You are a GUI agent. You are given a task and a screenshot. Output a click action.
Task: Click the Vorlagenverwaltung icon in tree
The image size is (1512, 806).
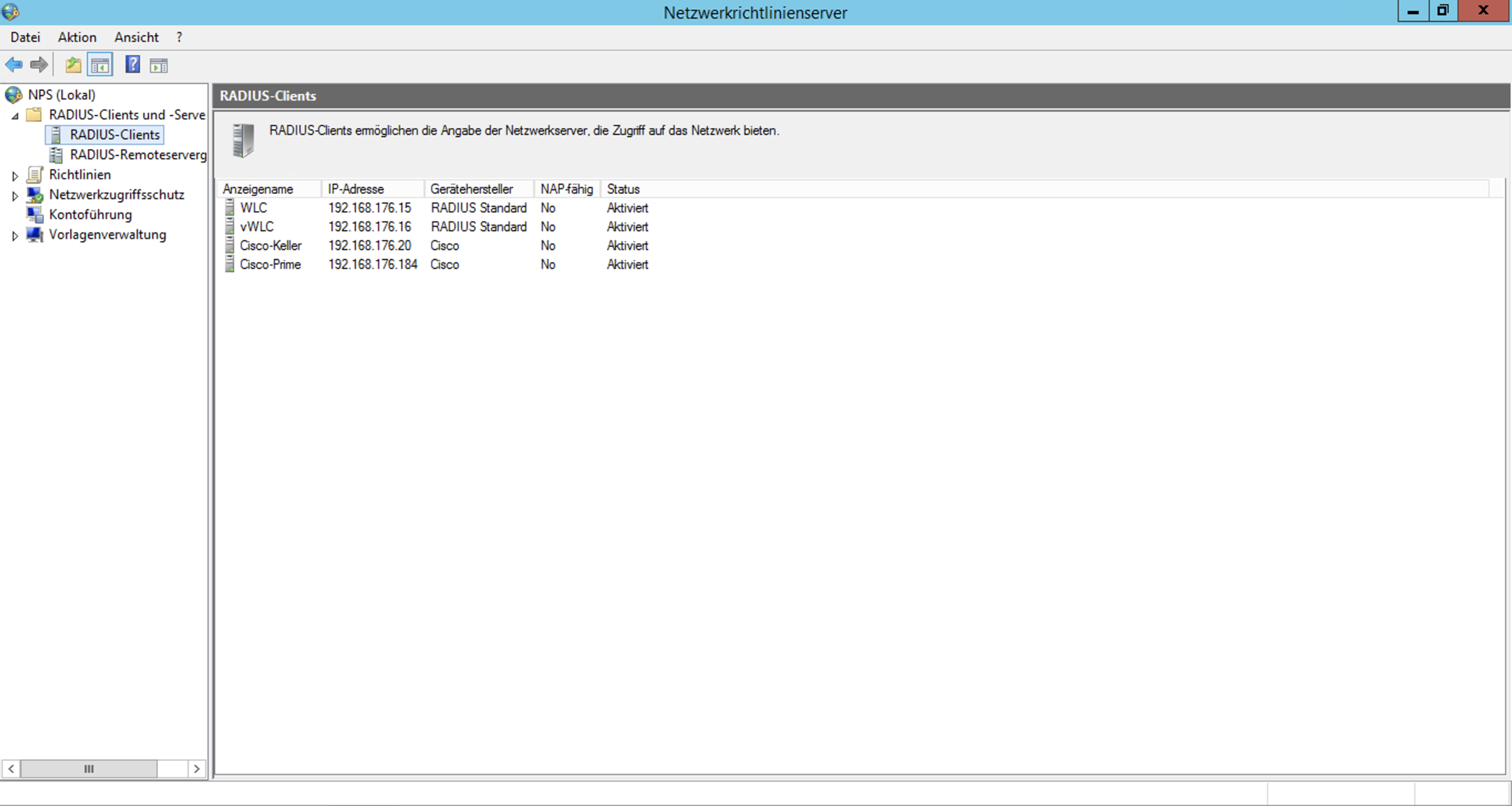point(35,234)
